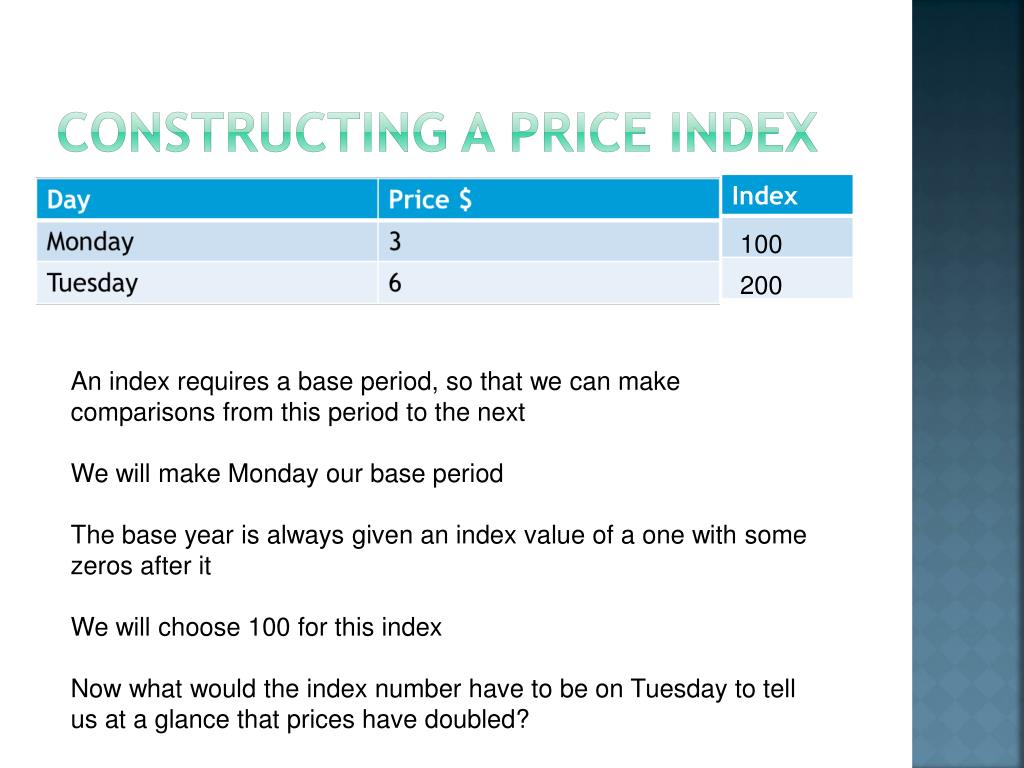The width and height of the screenshot is (1024, 768).
Task: Click Monday's price value 3
Action: (x=549, y=241)
